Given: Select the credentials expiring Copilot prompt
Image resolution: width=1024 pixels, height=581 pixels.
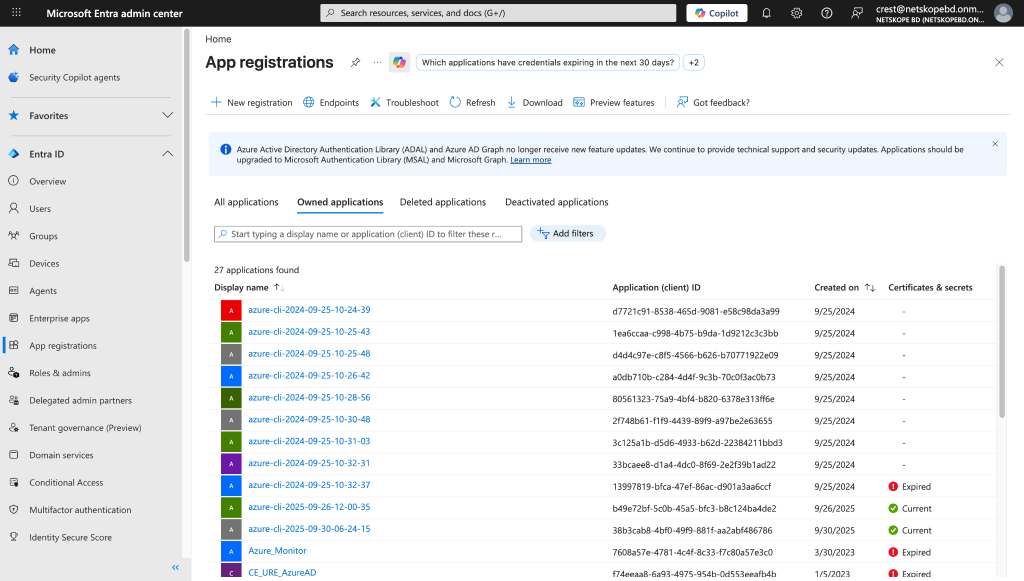Looking at the screenshot, I should click(x=547, y=63).
